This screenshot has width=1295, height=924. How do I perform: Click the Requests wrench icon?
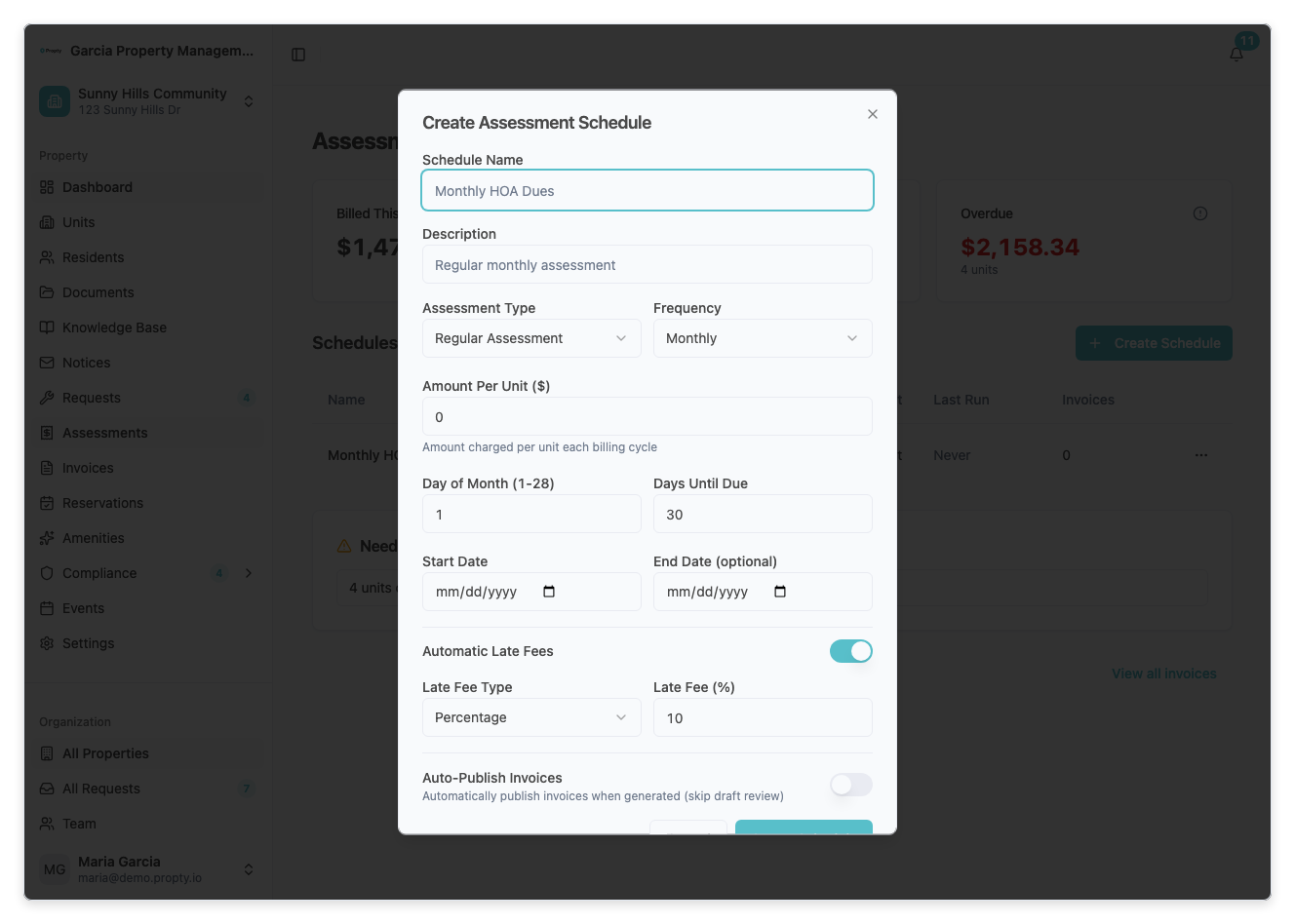pos(47,398)
